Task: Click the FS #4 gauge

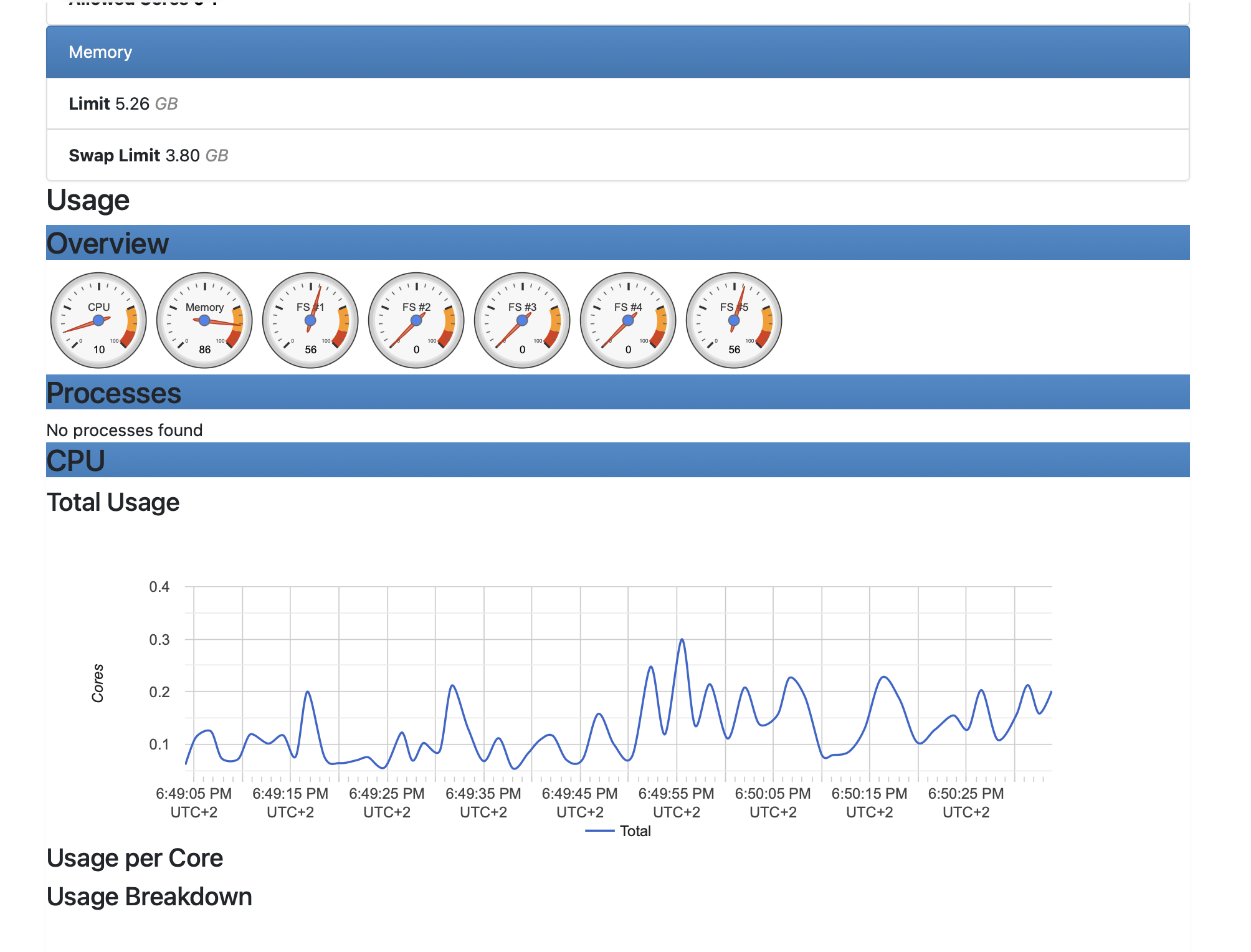Action: 628,320
